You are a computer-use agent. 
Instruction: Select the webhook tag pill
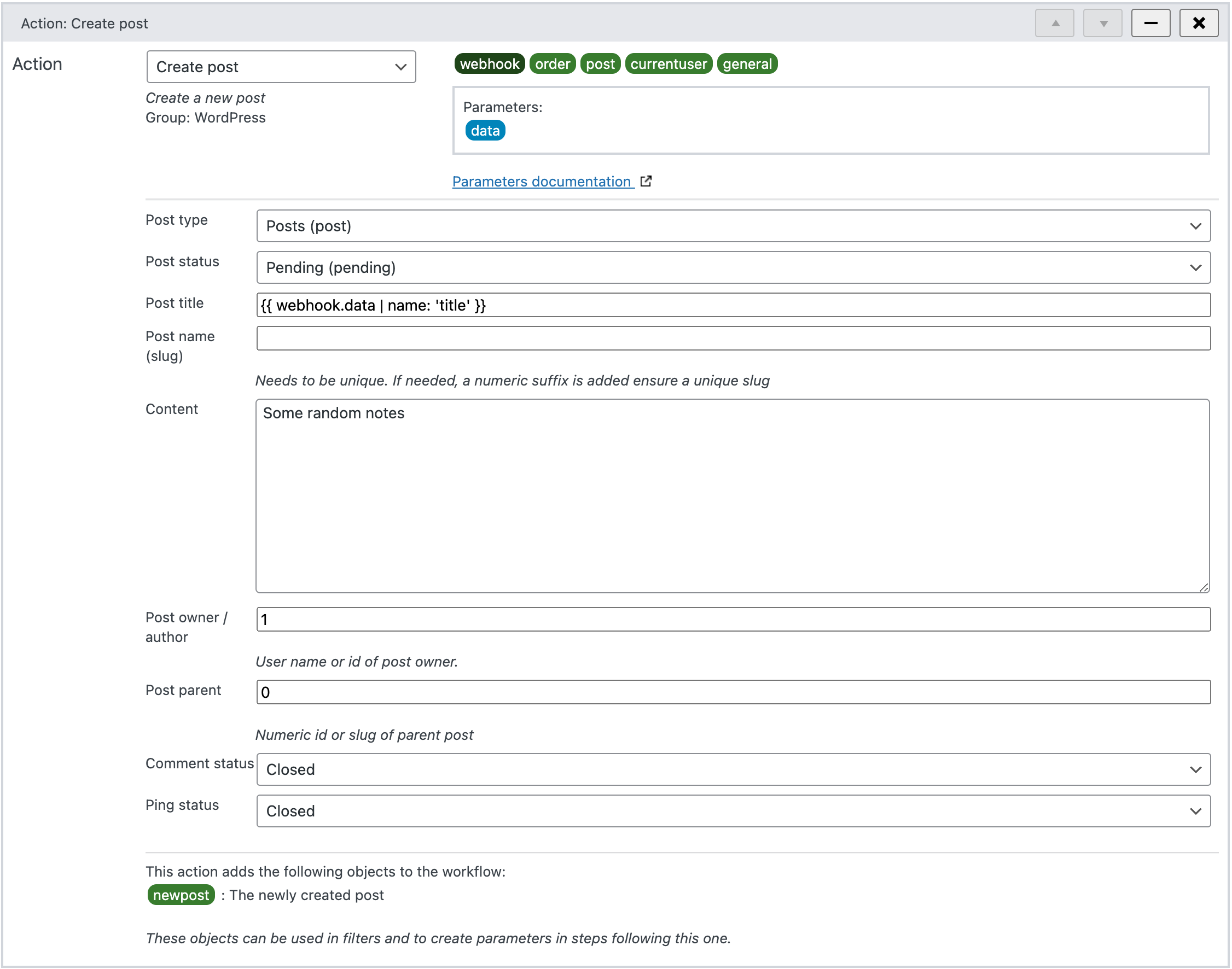pyautogui.click(x=489, y=63)
